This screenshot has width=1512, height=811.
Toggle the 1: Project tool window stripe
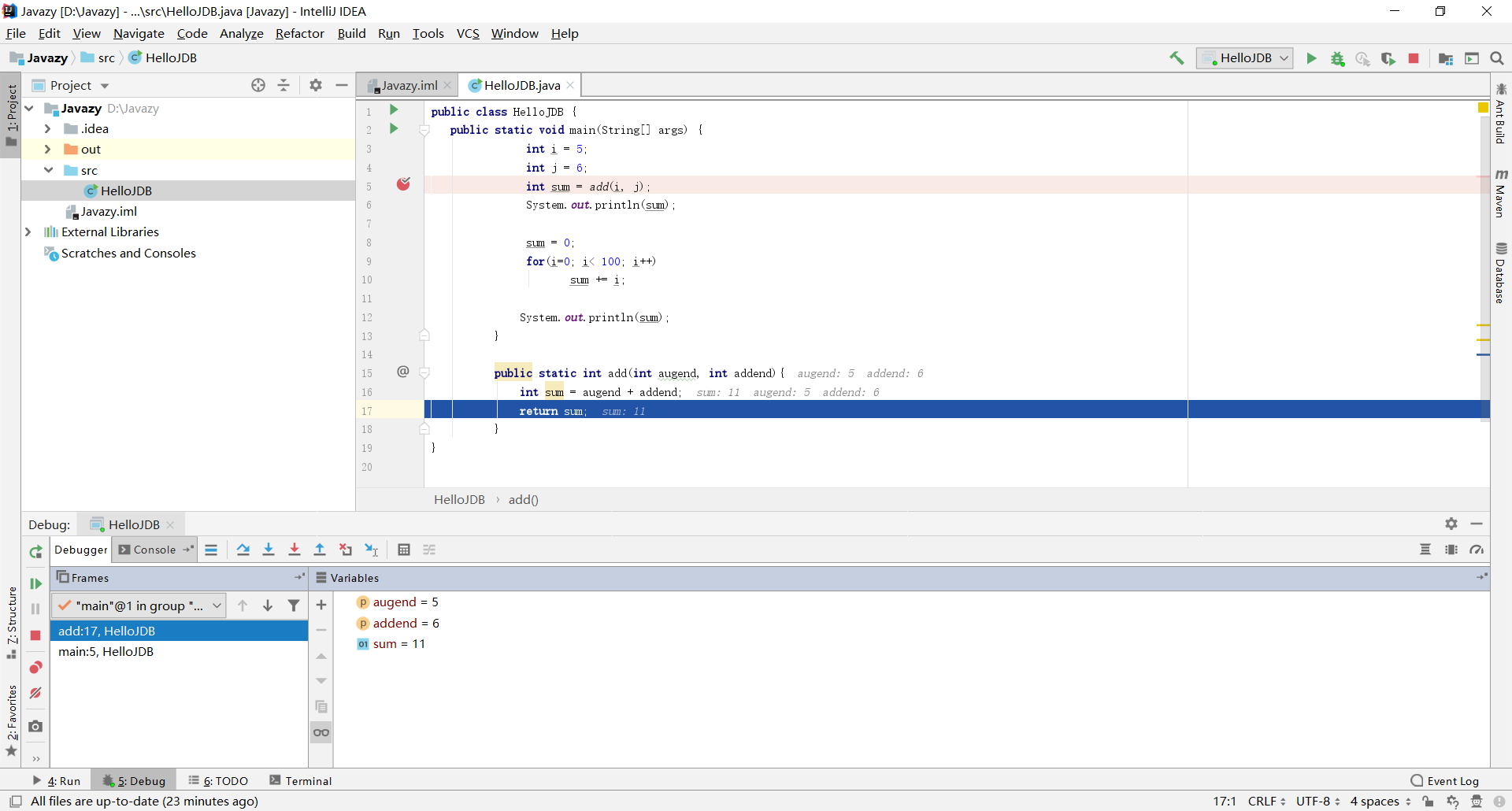[x=11, y=116]
